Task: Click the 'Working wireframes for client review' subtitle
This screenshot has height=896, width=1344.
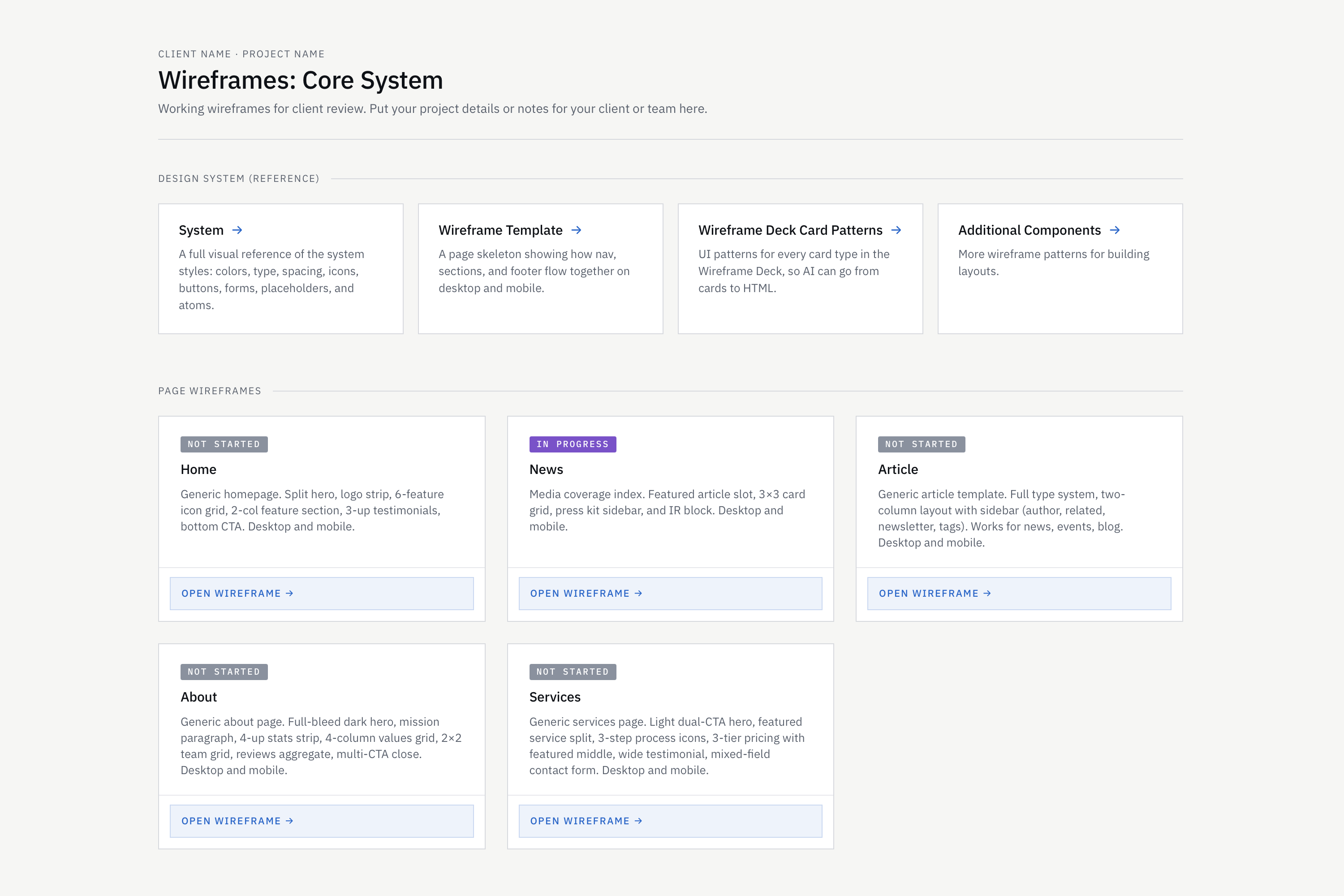Action: click(433, 108)
